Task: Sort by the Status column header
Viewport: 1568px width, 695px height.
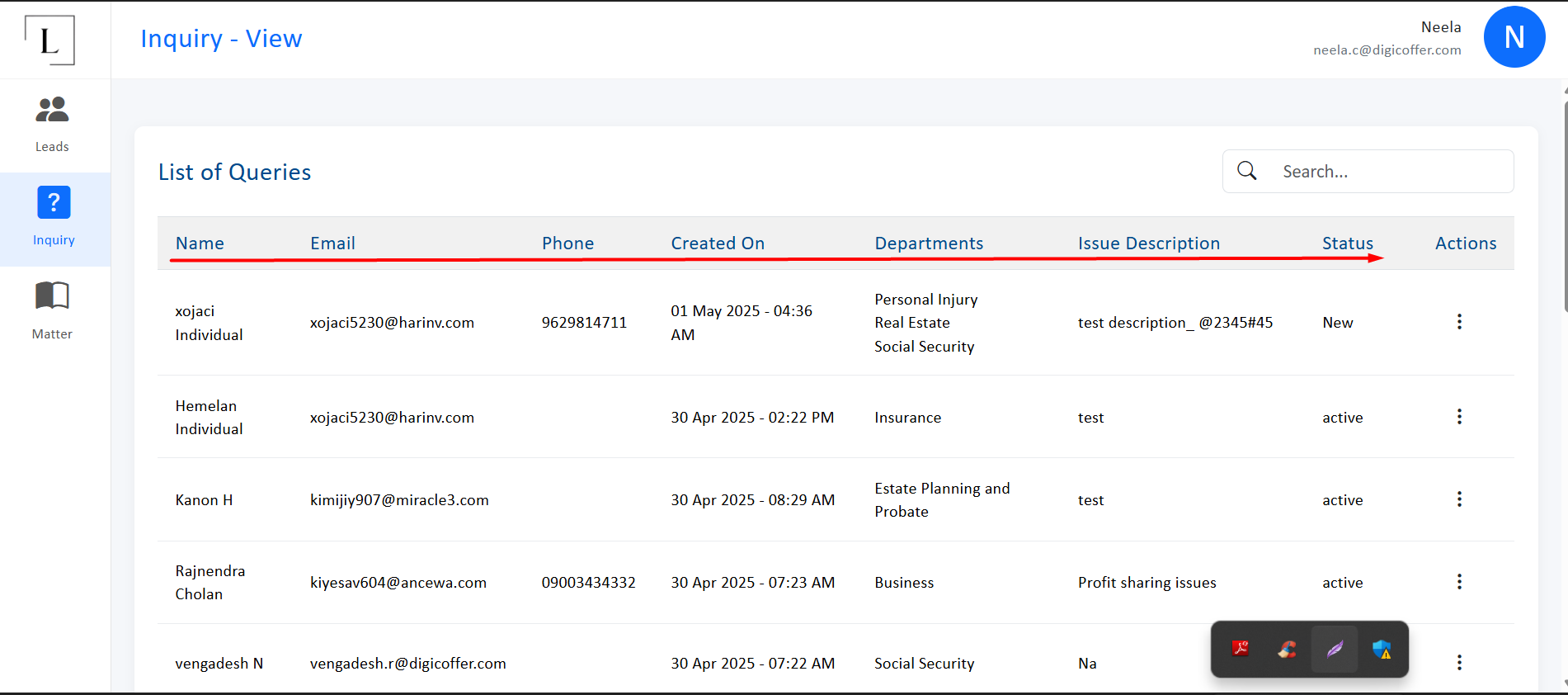Action: point(1348,243)
